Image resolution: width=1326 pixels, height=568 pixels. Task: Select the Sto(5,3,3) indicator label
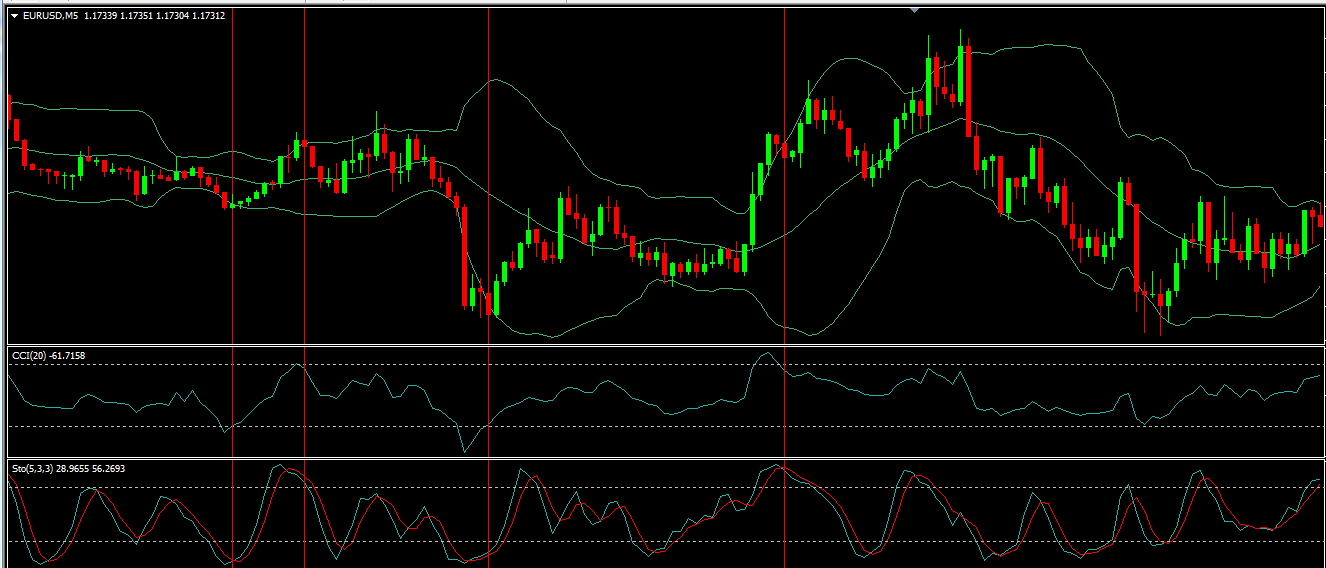pos(32,468)
